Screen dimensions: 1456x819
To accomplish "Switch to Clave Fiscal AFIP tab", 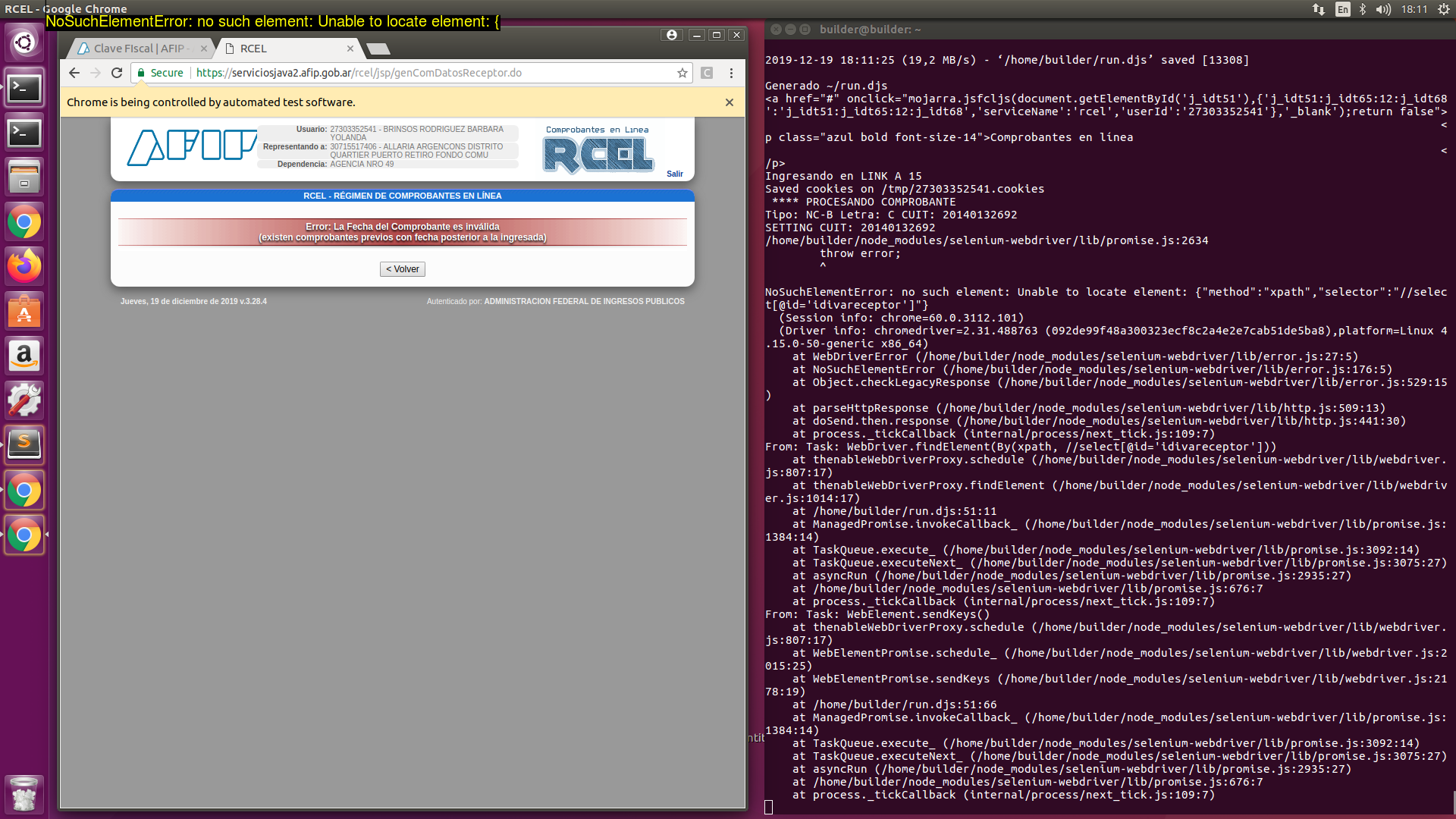I will click(x=141, y=49).
